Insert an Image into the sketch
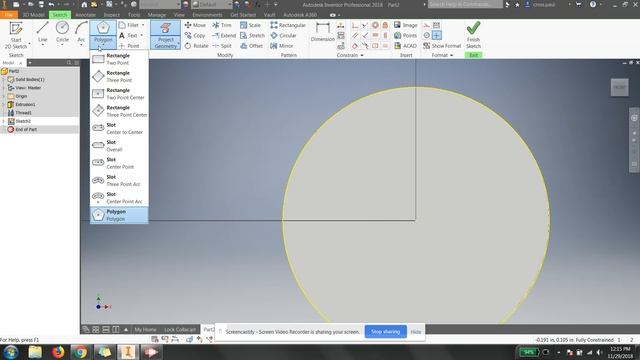This screenshot has height=360, width=640. pyautogui.click(x=405, y=25)
